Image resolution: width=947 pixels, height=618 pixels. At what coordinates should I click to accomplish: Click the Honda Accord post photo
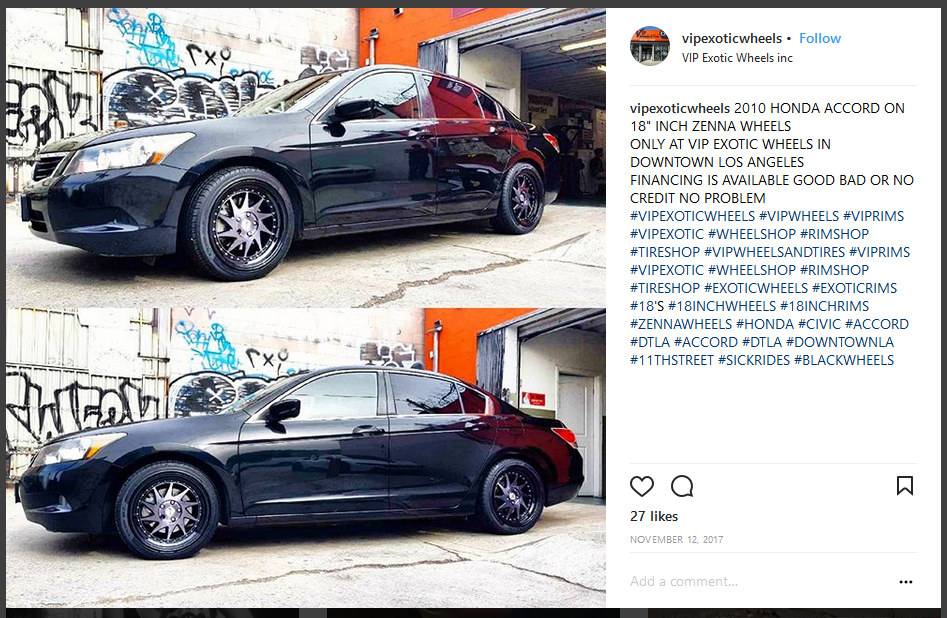[x=306, y=307]
